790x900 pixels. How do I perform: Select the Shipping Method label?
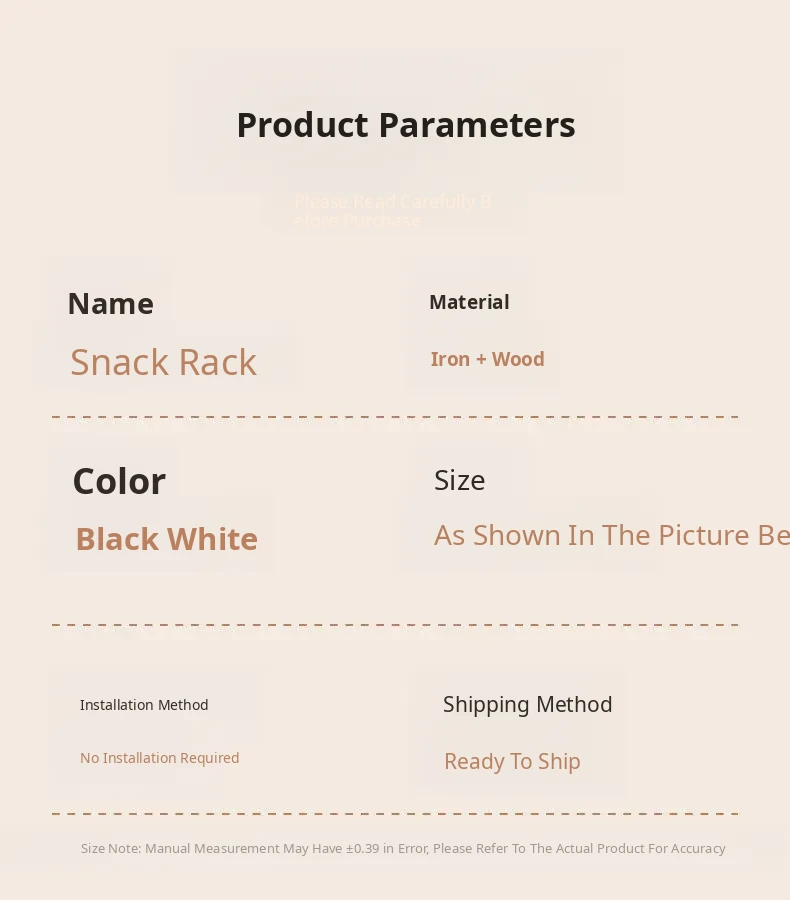coord(527,704)
